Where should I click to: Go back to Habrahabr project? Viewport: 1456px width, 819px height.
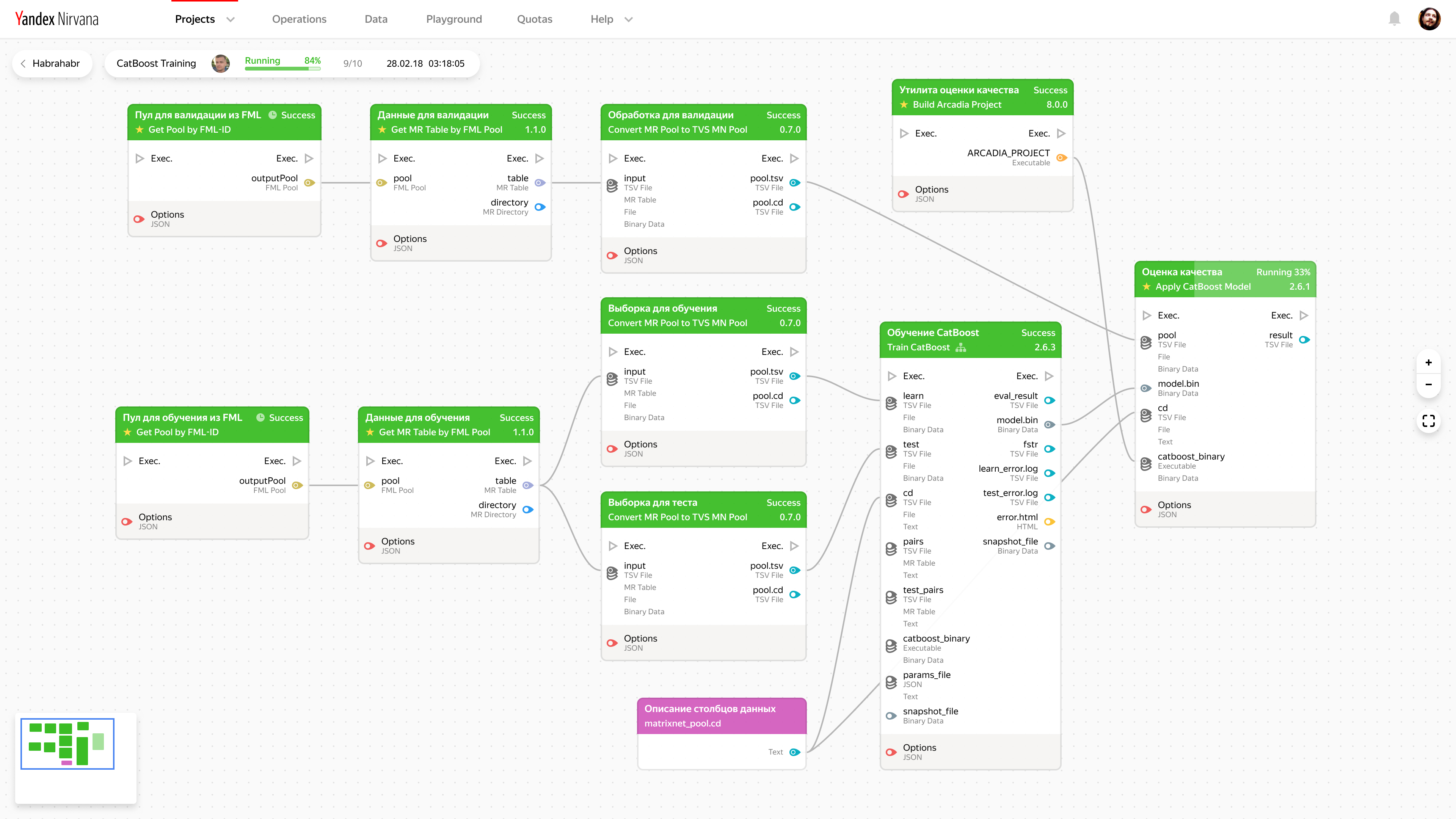[52, 63]
